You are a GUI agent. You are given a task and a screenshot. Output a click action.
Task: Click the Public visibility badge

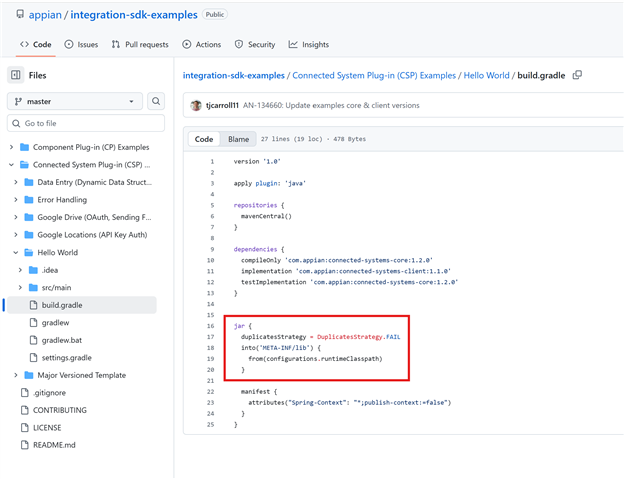point(215,14)
